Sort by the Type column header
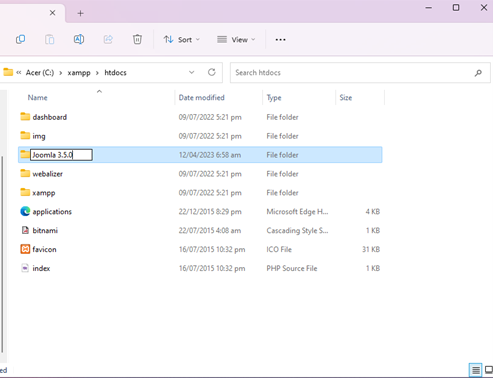493x378 pixels. coord(274,98)
